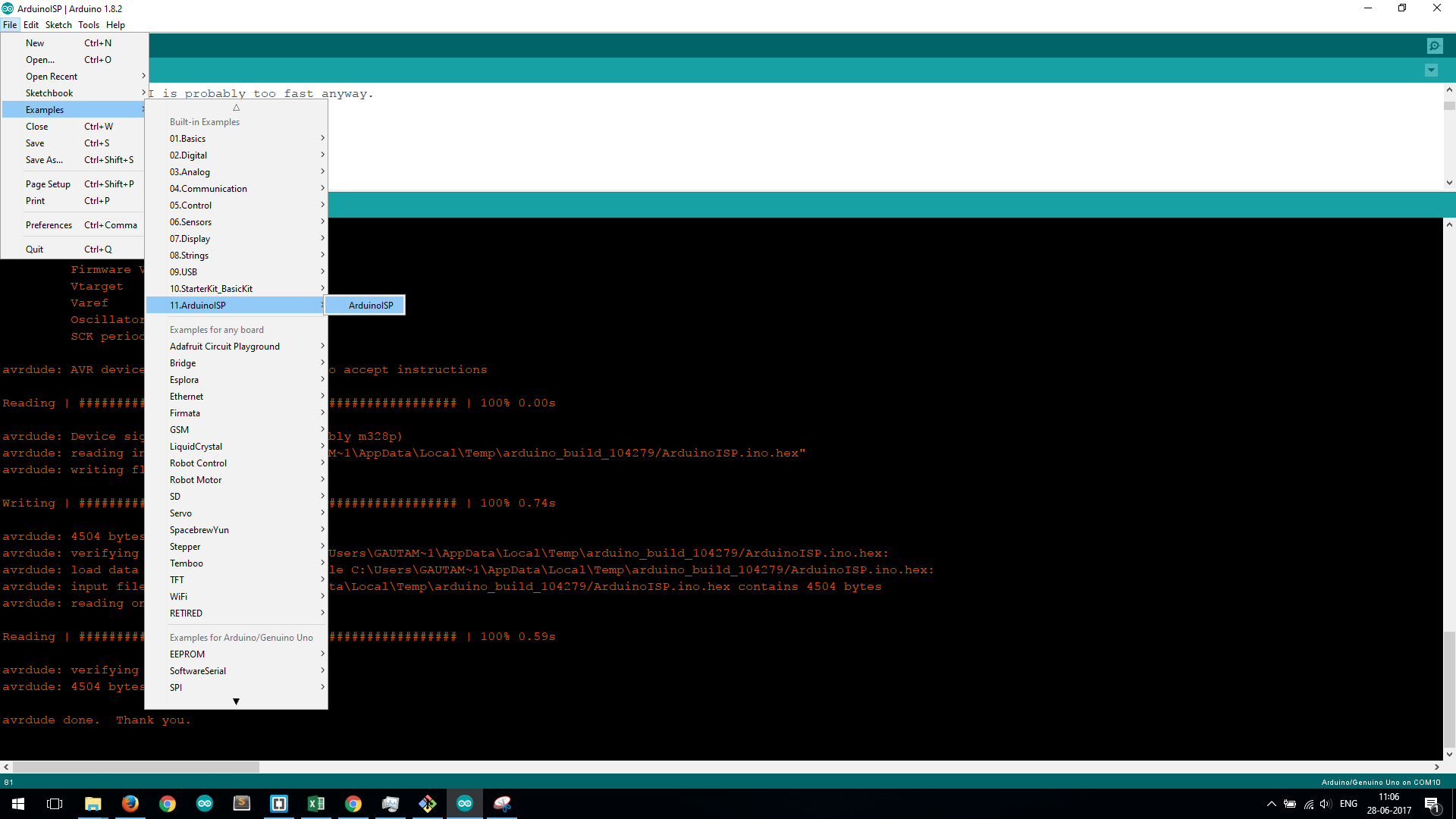Expand the Firmata examples submenu
The width and height of the screenshot is (1456, 819).
point(237,413)
